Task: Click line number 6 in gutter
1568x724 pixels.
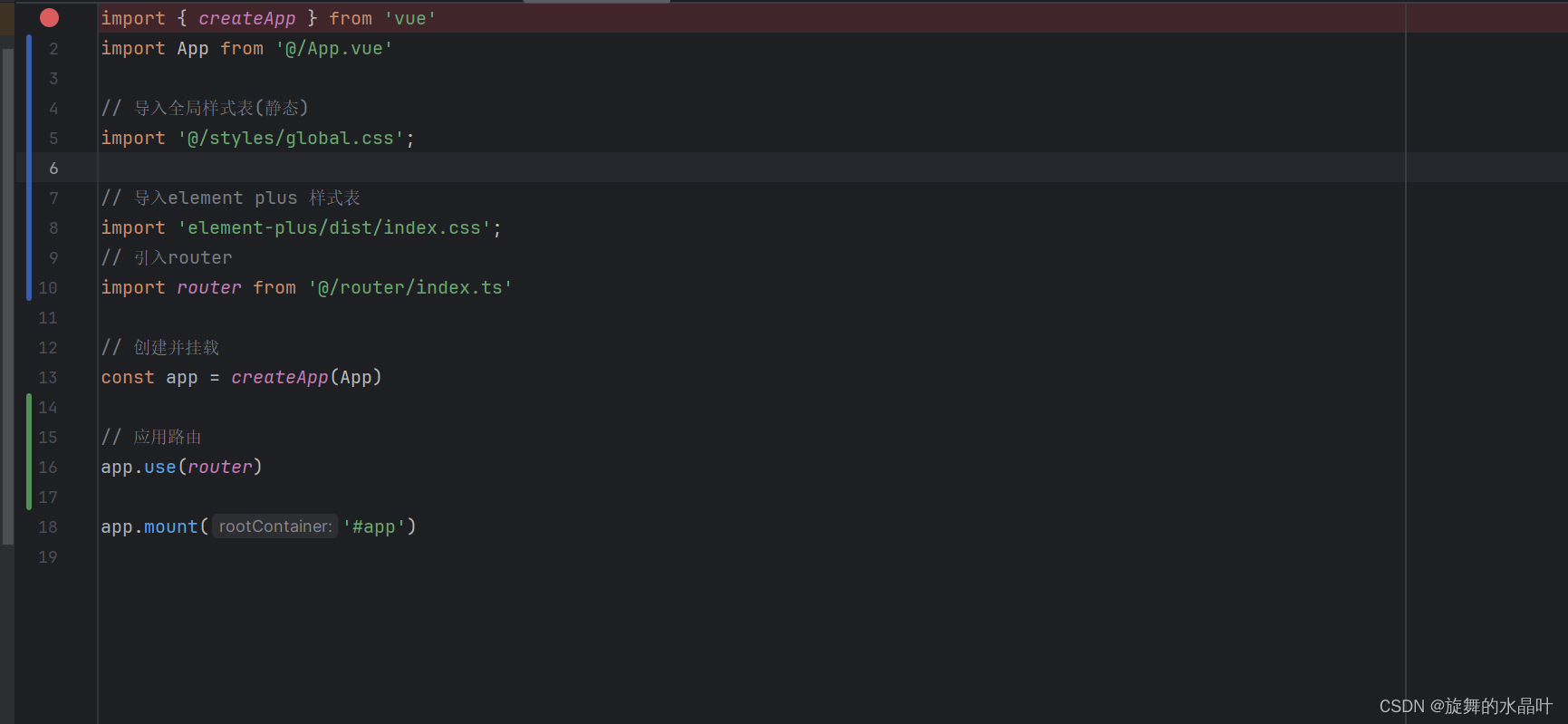Action: click(x=53, y=168)
